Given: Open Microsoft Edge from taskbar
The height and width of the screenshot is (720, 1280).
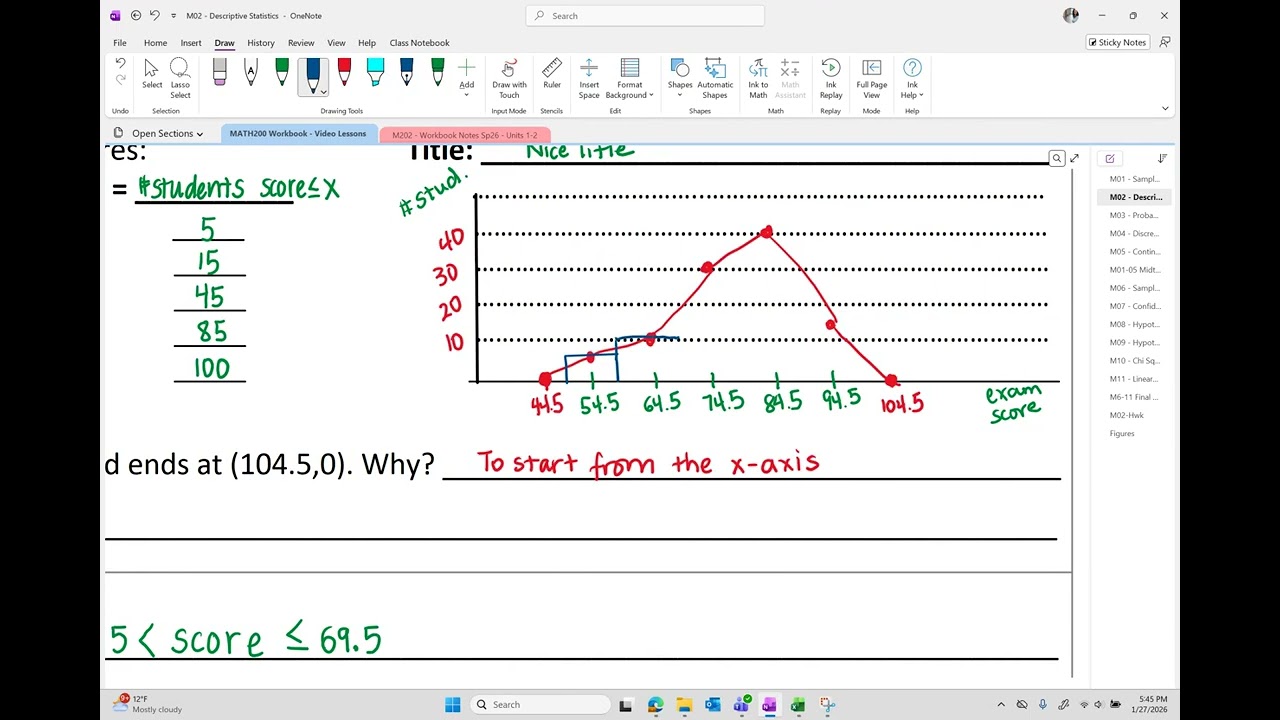Looking at the screenshot, I should [655, 705].
